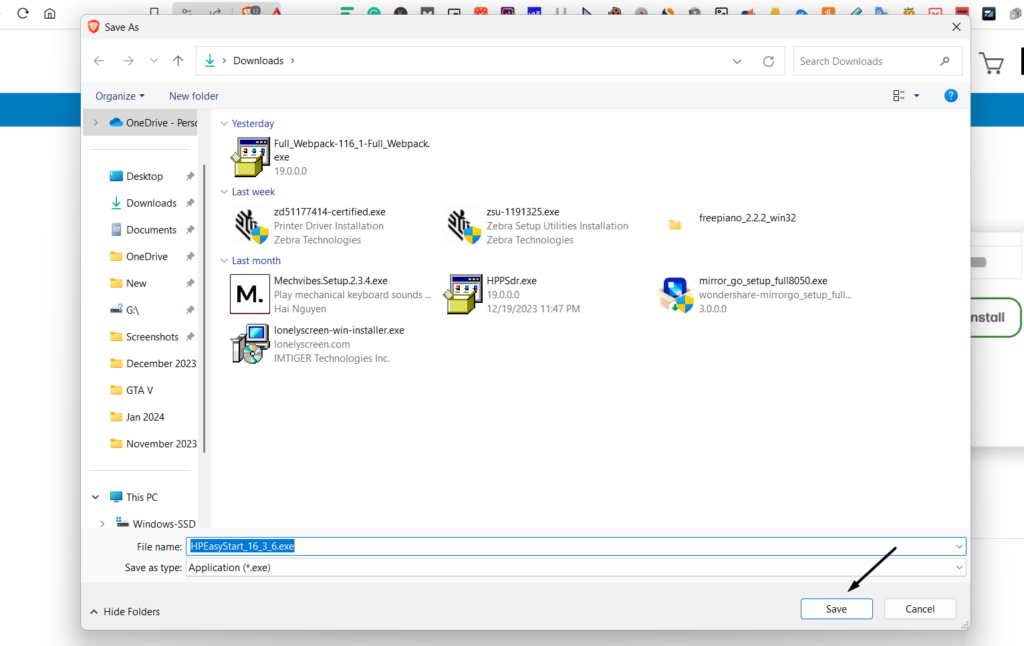
Task: Select the mirror_go_setup_full8050.exe file icon
Action: (x=675, y=294)
